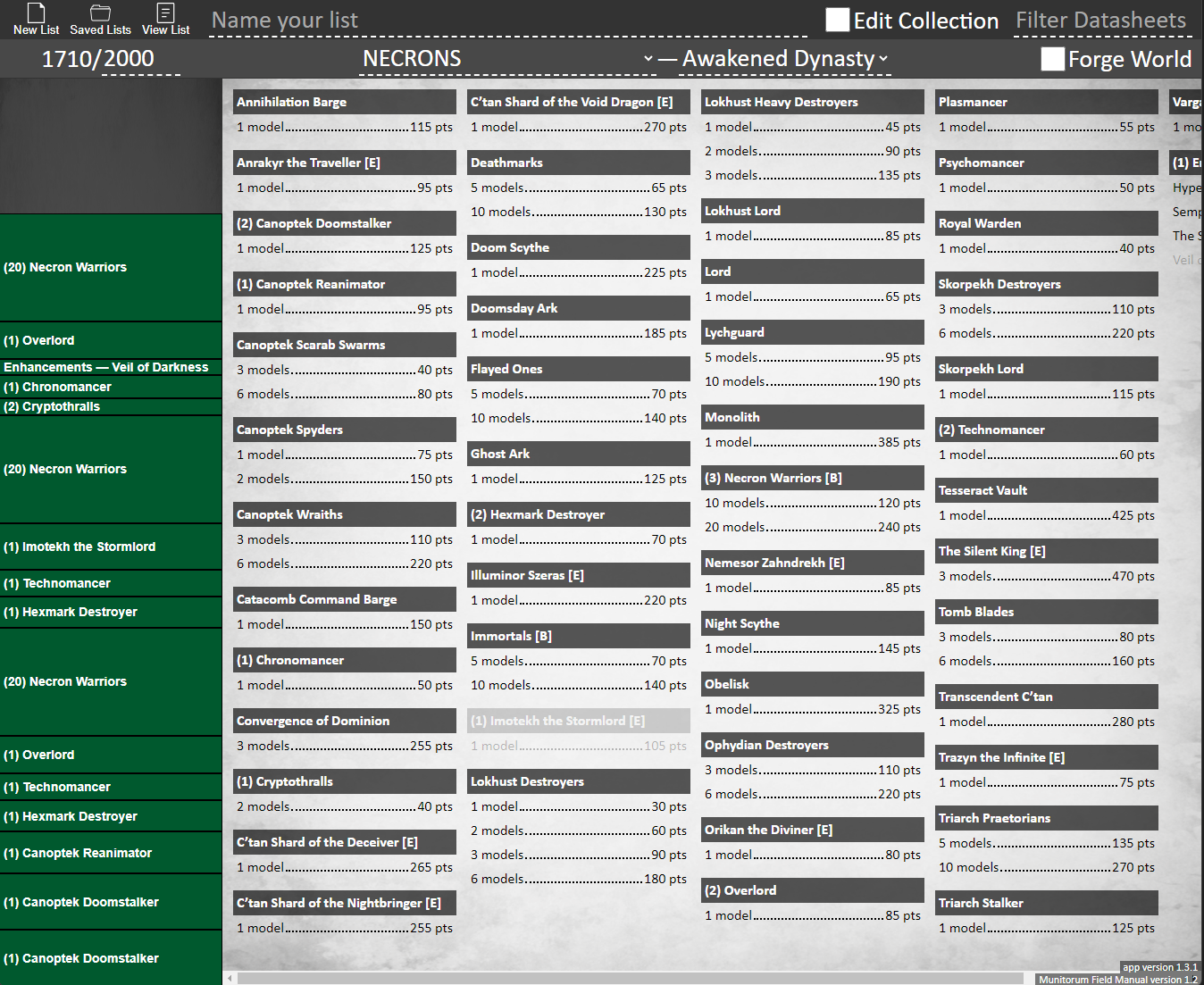The width and height of the screenshot is (1204, 985).
Task: Add Ophydian Destroyers 3 models option
Action: (813, 770)
